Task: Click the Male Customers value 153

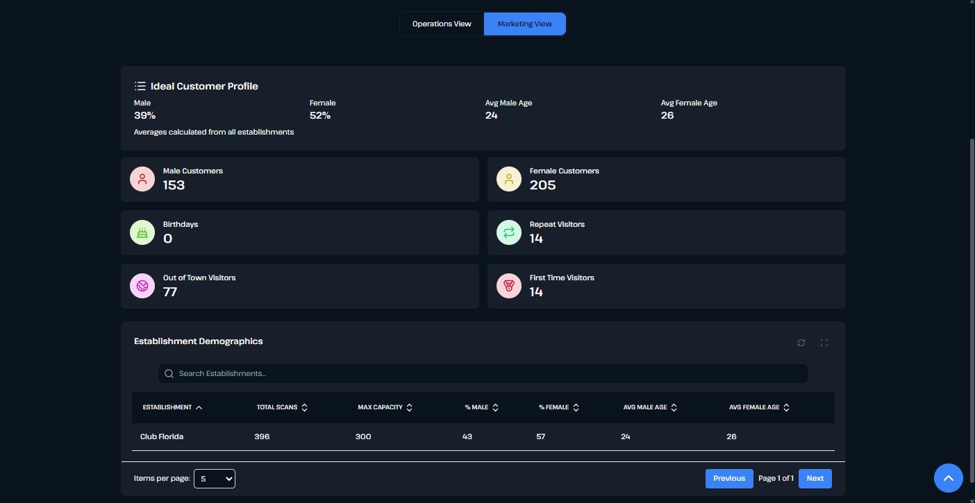Action: point(174,185)
